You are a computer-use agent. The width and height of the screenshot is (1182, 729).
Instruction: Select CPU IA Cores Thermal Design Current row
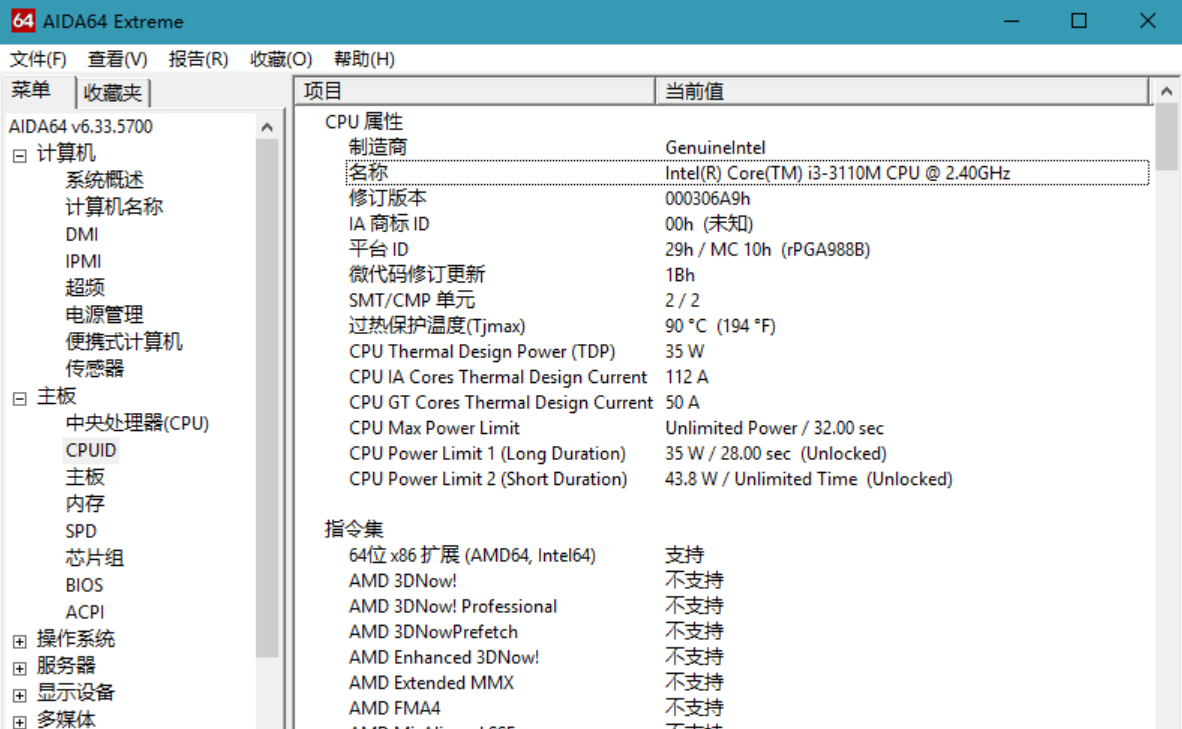point(748,377)
